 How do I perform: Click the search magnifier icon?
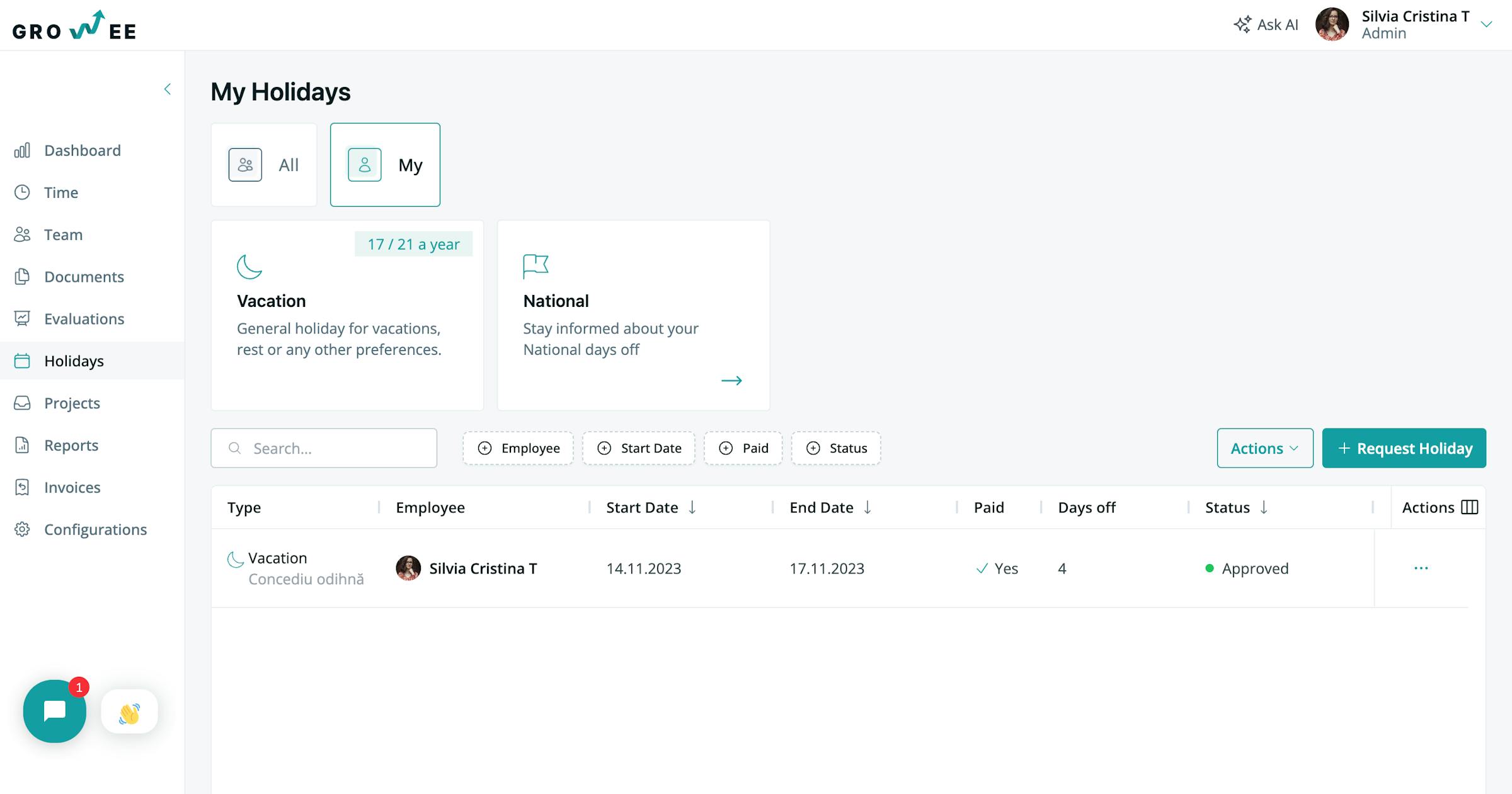(x=235, y=448)
